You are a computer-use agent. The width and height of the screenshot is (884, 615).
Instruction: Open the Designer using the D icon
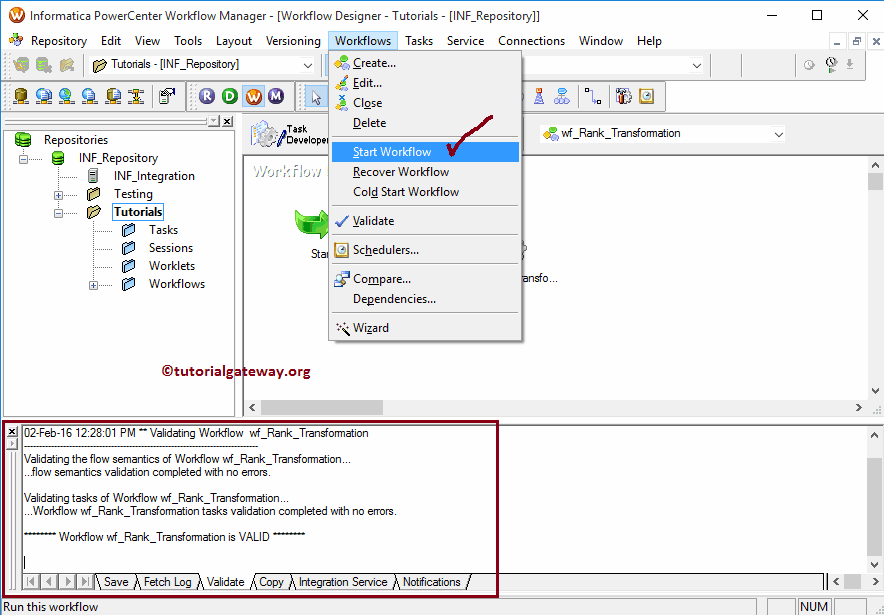coord(231,96)
